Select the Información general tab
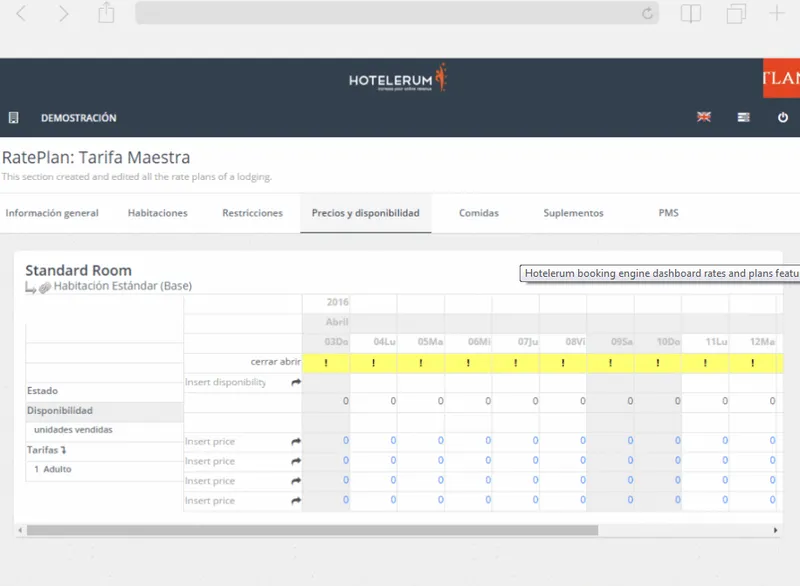 point(52,213)
